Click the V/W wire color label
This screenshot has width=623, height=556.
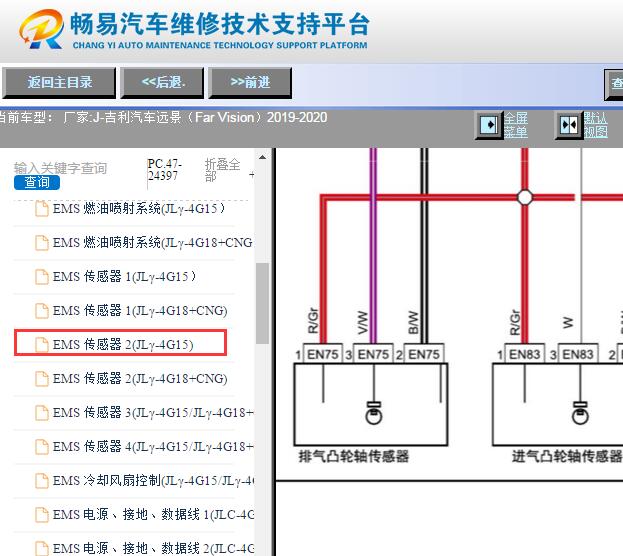pyautogui.click(x=363, y=322)
